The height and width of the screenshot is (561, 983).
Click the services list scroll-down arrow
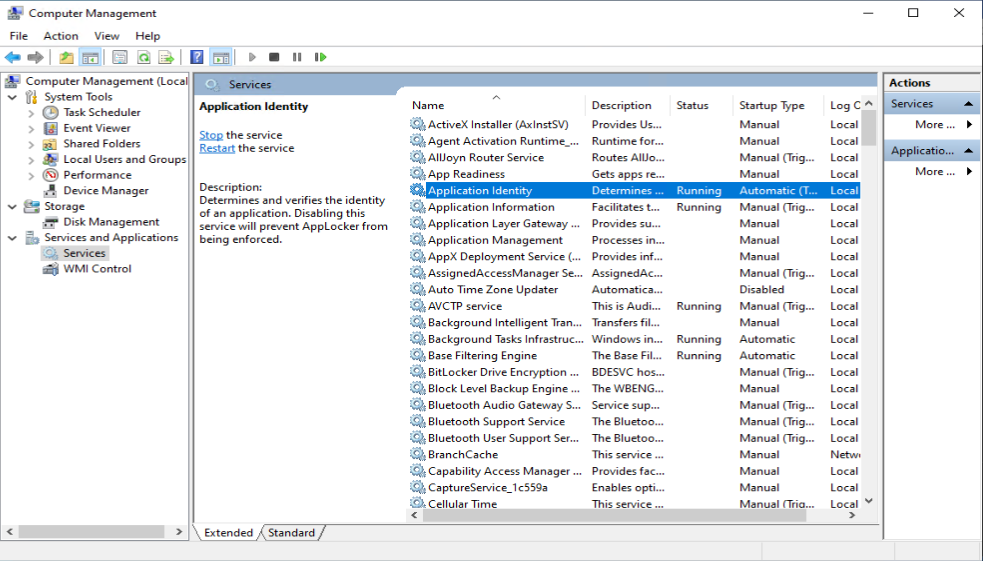pos(868,501)
